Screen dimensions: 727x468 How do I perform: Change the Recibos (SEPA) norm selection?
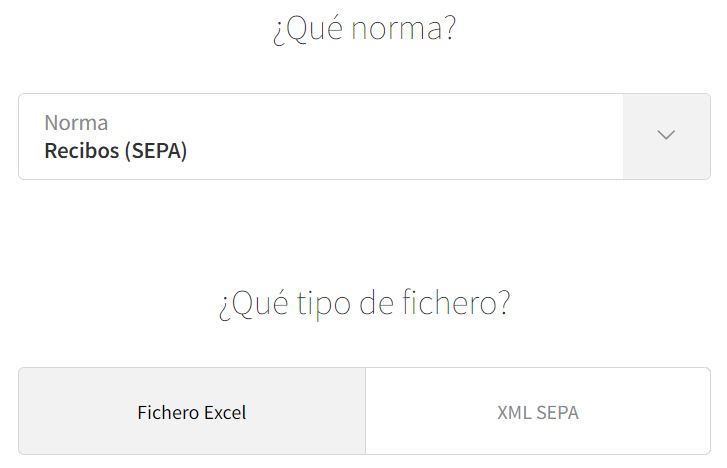click(364, 136)
